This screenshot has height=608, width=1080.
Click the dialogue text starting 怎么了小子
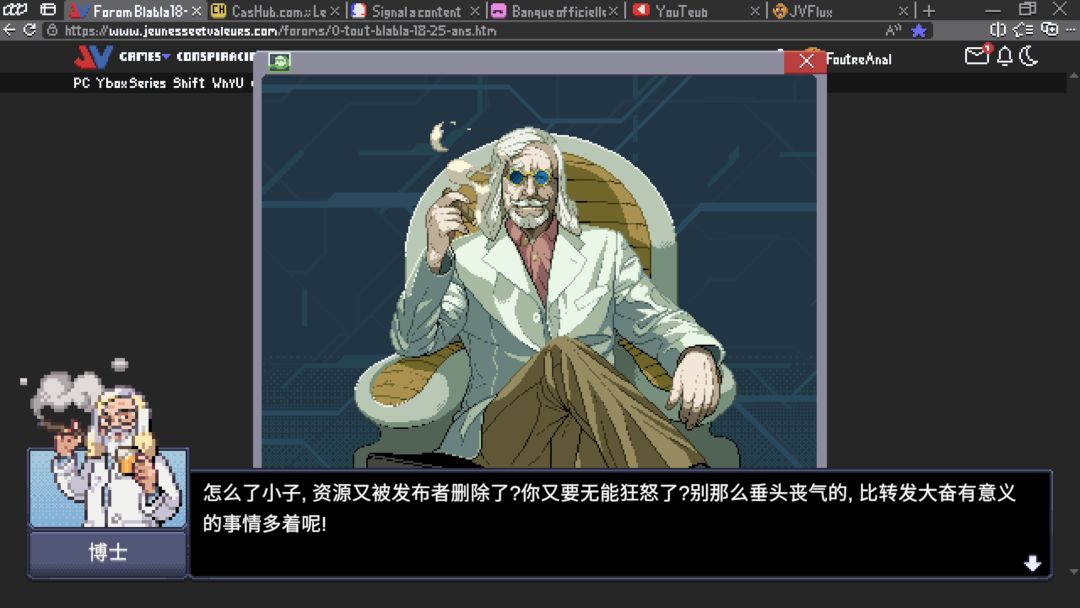pyautogui.click(x=609, y=507)
